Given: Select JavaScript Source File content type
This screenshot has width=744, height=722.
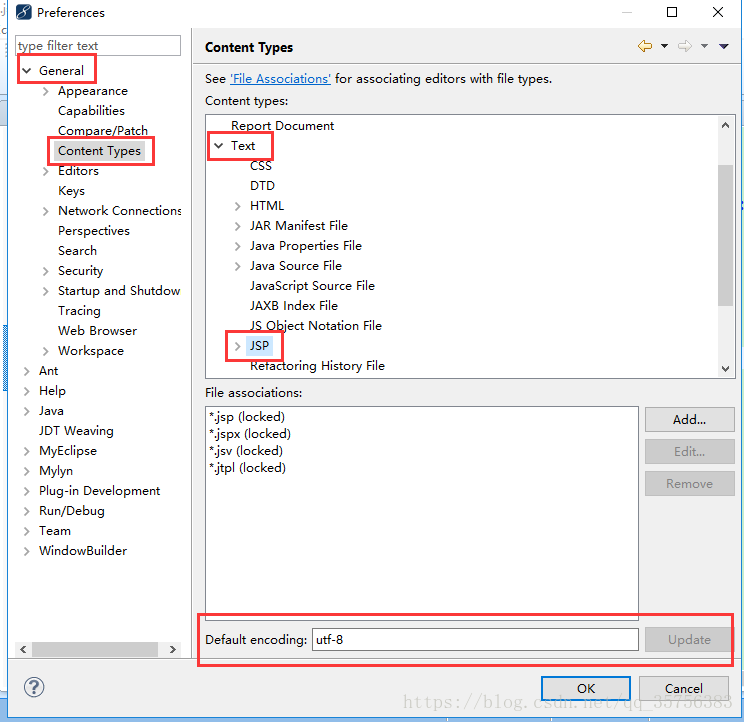Looking at the screenshot, I should click(312, 286).
